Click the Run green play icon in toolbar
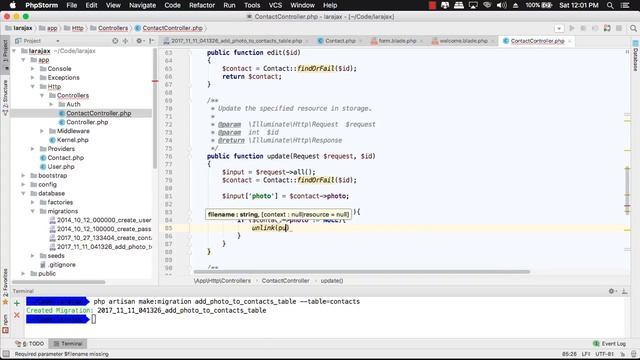This screenshot has height=360, width=640. (572, 28)
